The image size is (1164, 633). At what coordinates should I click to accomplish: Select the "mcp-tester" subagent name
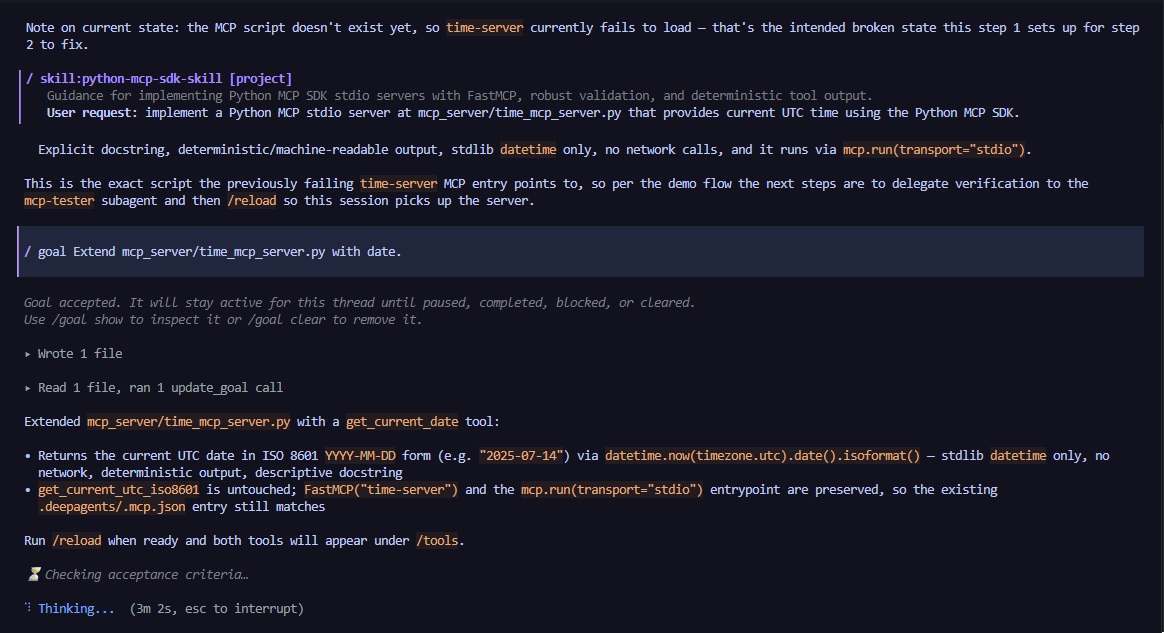click(x=59, y=200)
